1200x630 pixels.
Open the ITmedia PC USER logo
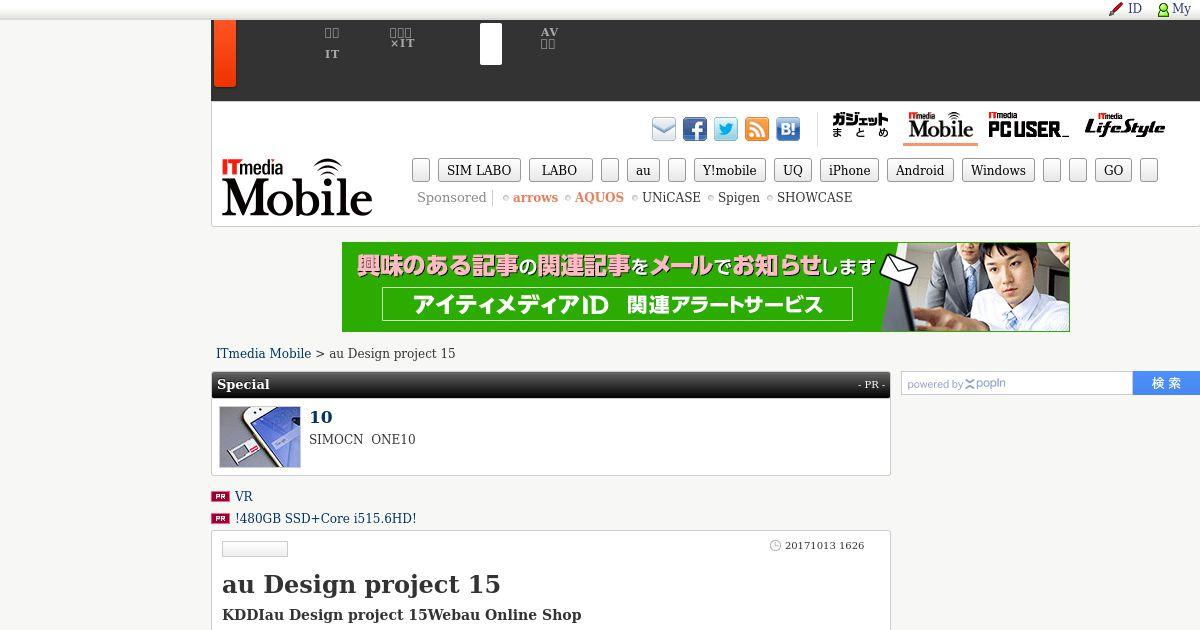[x=1028, y=125]
